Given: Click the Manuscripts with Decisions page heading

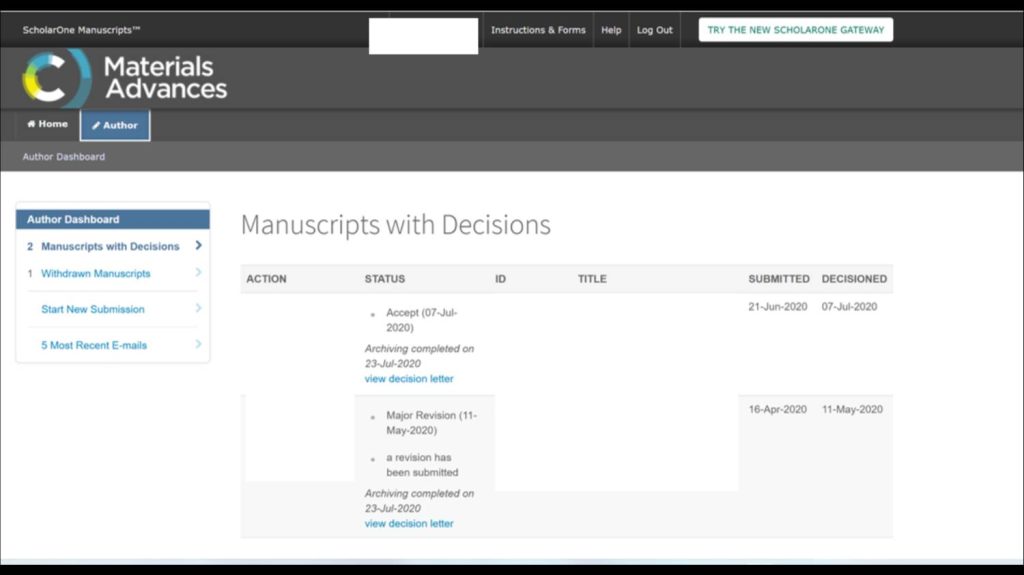Looking at the screenshot, I should click(396, 225).
